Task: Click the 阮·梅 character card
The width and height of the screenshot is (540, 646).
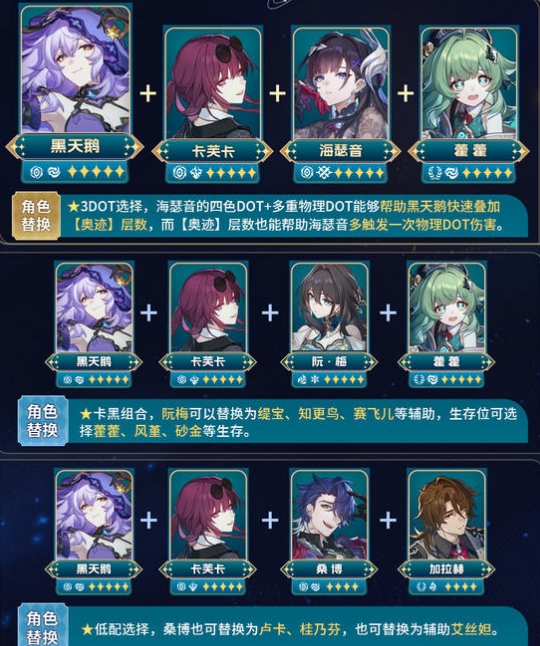Action: pyautogui.click(x=329, y=308)
